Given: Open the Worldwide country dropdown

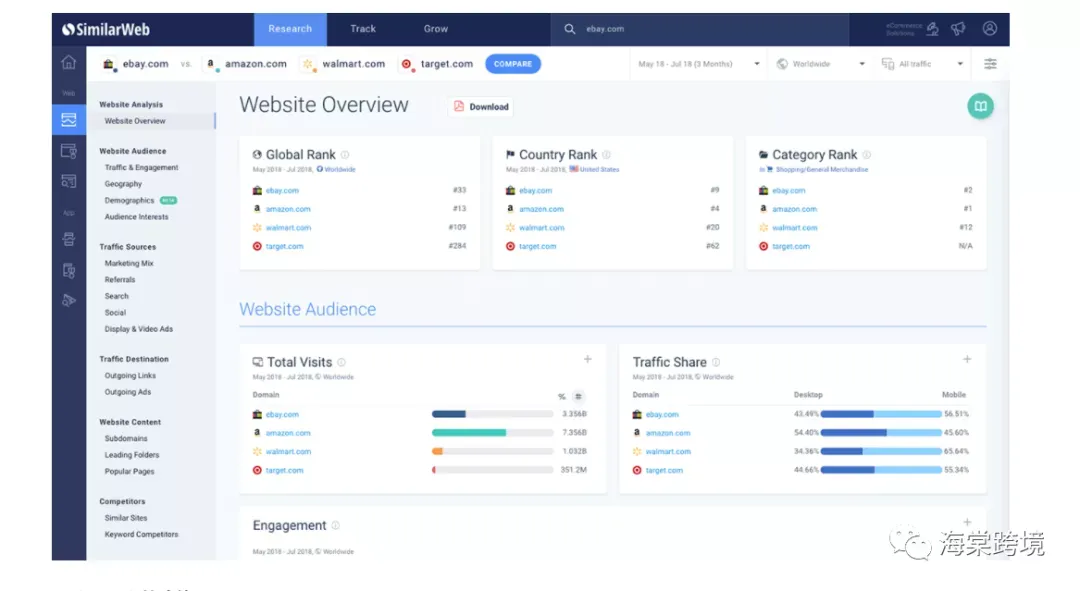Looking at the screenshot, I should point(820,64).
